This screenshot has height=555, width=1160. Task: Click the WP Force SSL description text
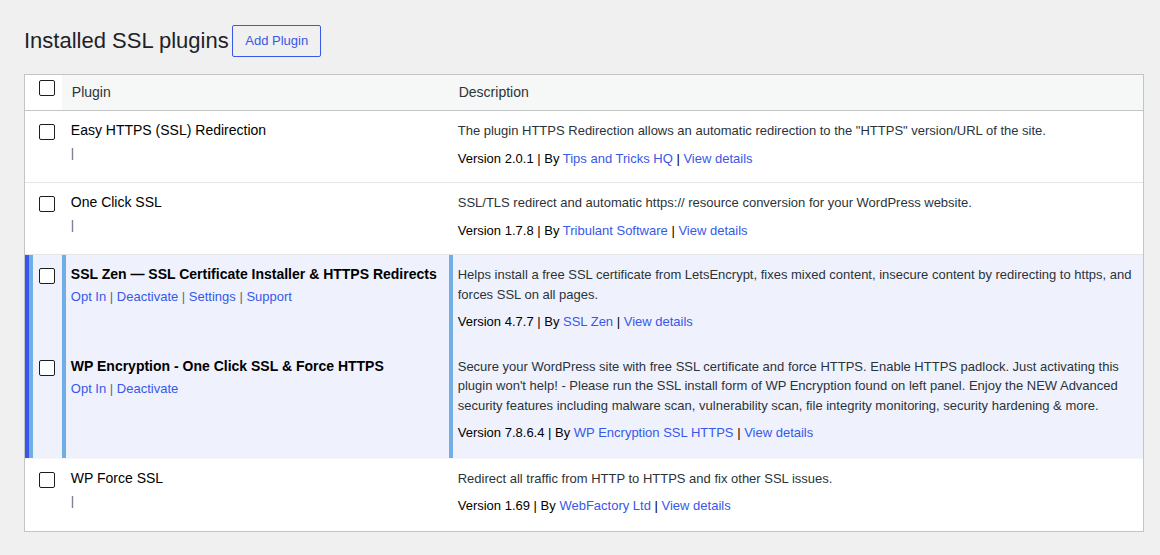pyautogui.click(x=645, y=478)
